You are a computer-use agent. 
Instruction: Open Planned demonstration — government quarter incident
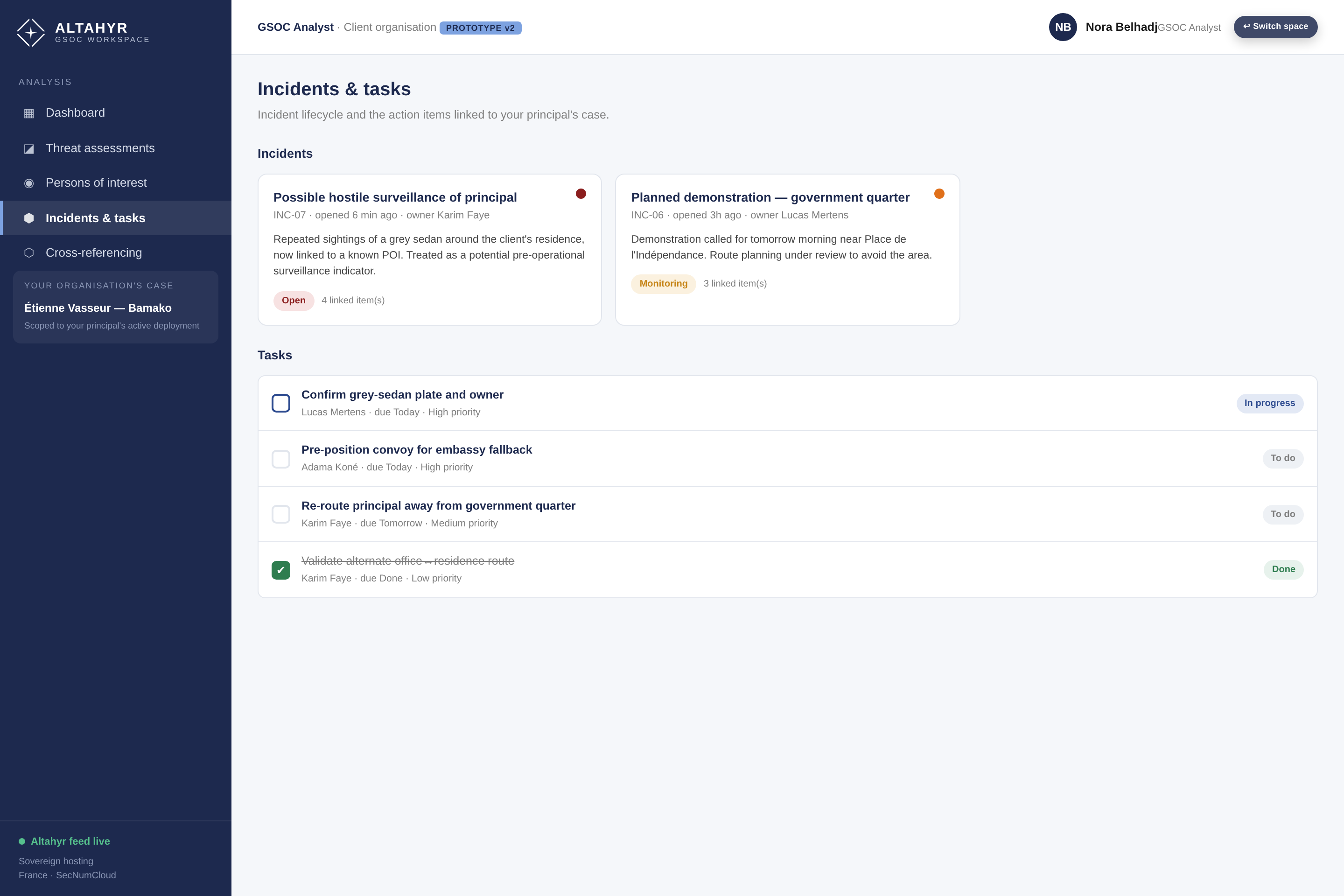770,197
